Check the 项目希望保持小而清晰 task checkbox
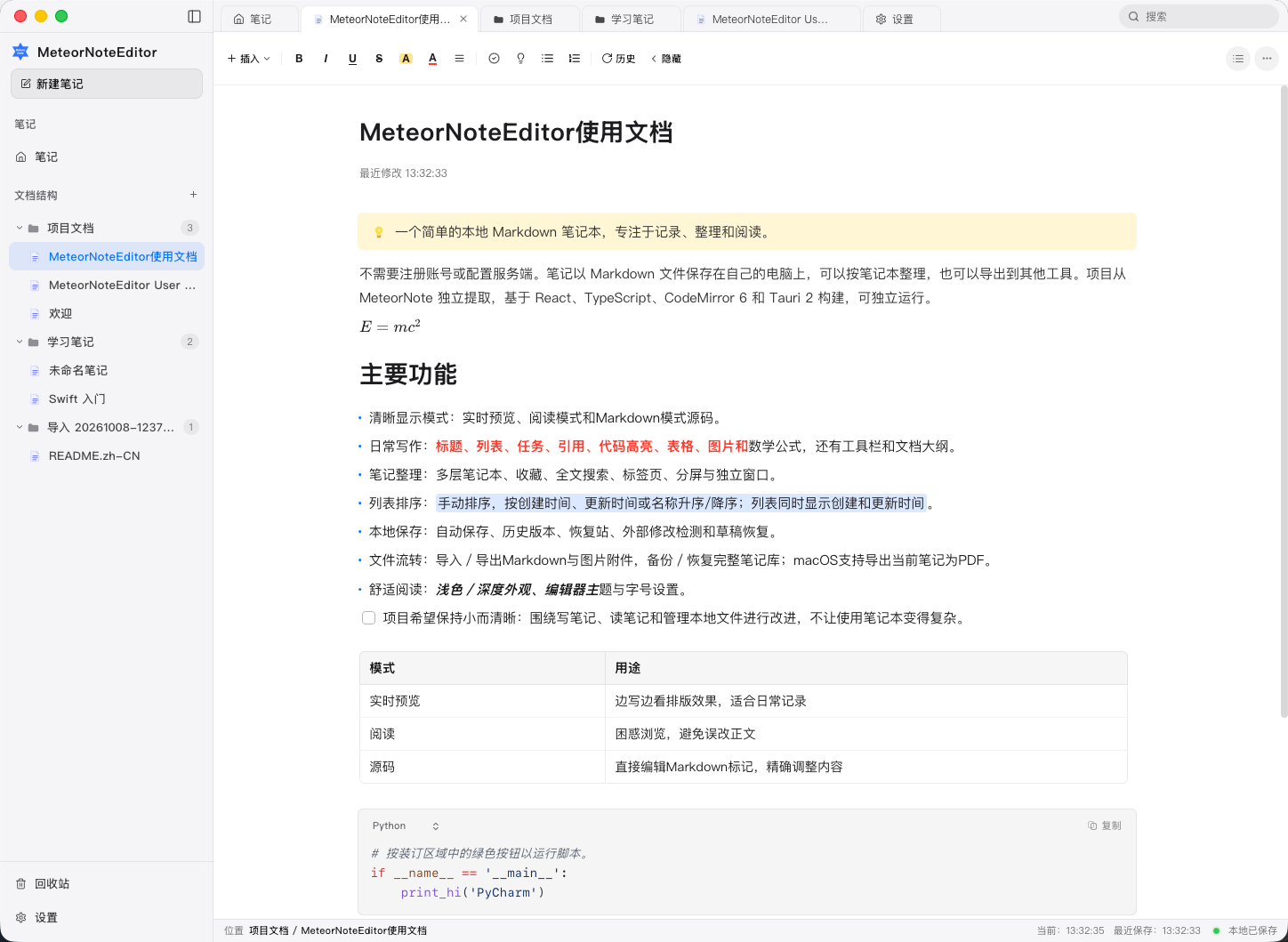This screenshot has width=1288, height=942. [x=368, y=617]
